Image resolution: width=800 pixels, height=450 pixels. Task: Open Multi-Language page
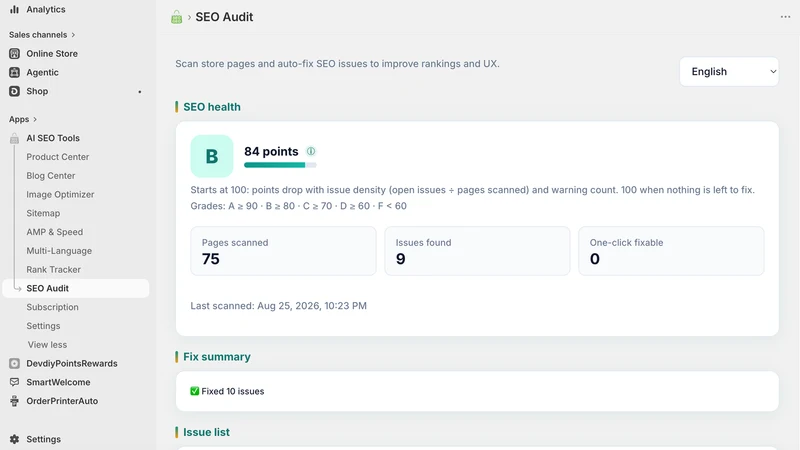[59, 251]
